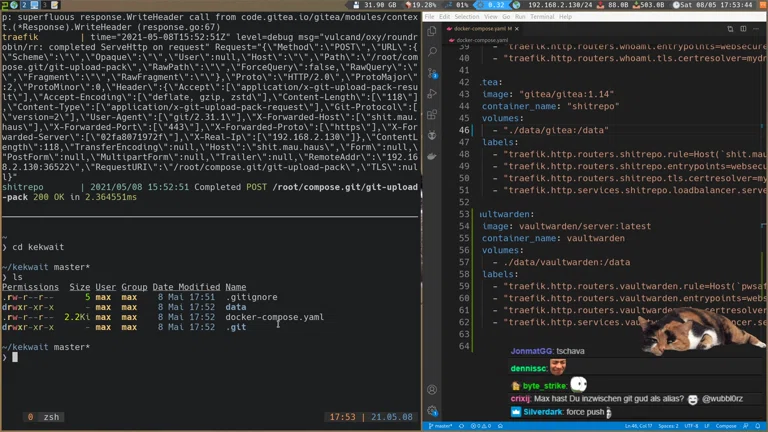Open the Docker whale view
This screenshot has width=768, height=432.
(x=432, y=156)
